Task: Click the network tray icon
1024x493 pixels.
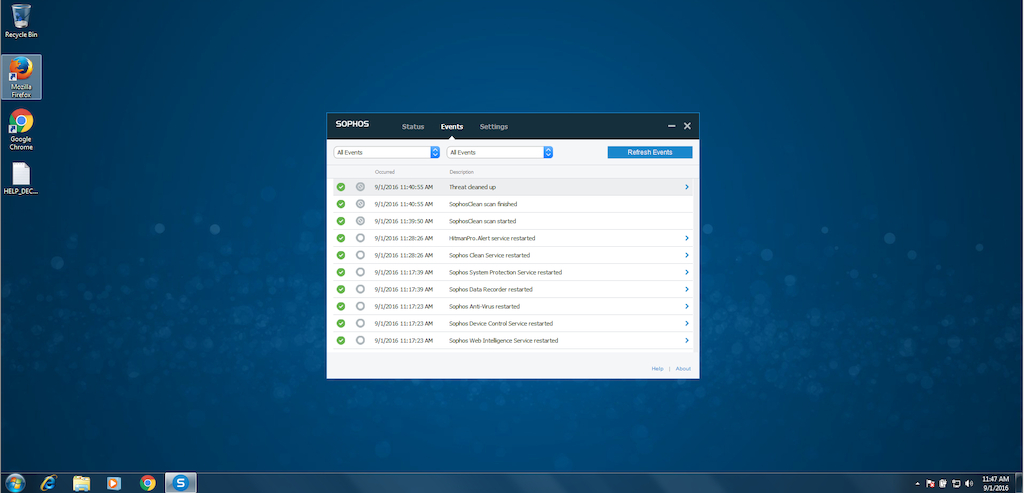Action: pyautogui.click(x=956, y=484)
